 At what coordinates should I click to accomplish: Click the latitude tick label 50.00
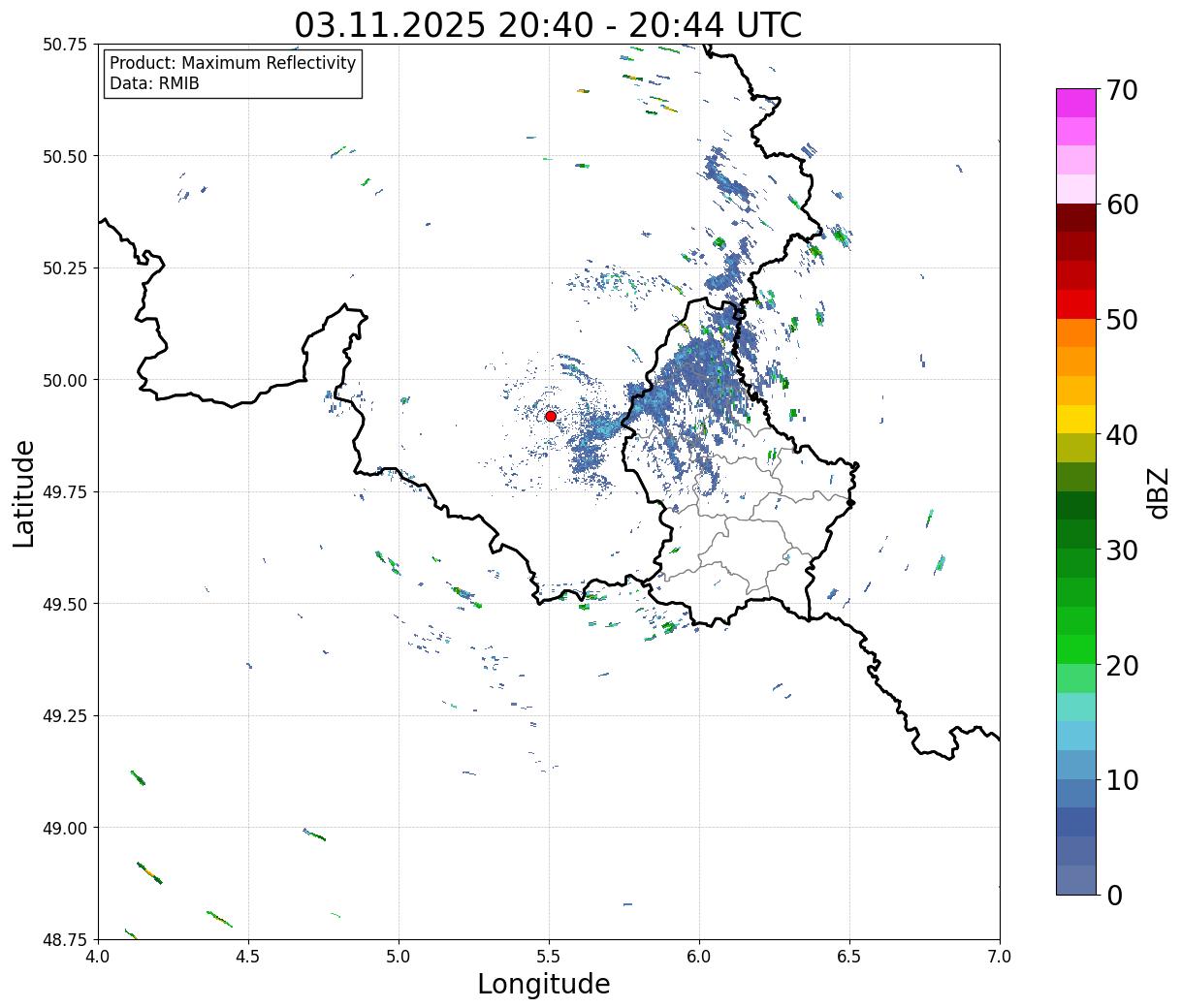tap(65, 380)
